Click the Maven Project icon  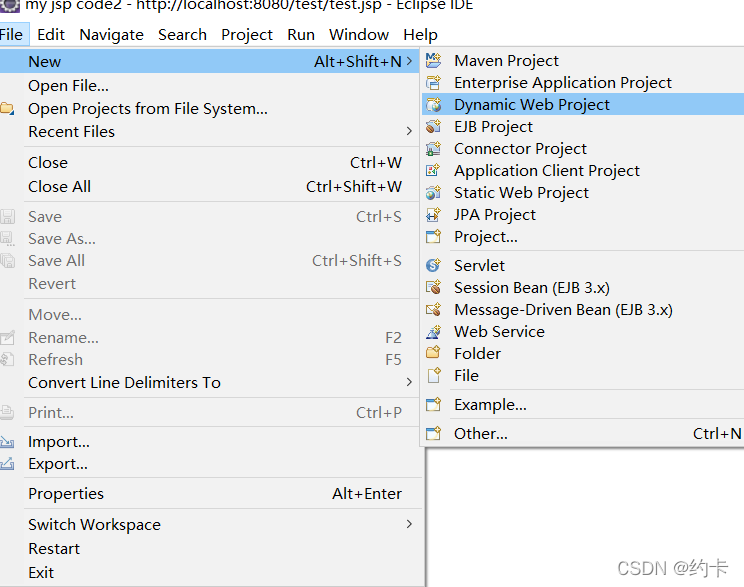point(433,61)
